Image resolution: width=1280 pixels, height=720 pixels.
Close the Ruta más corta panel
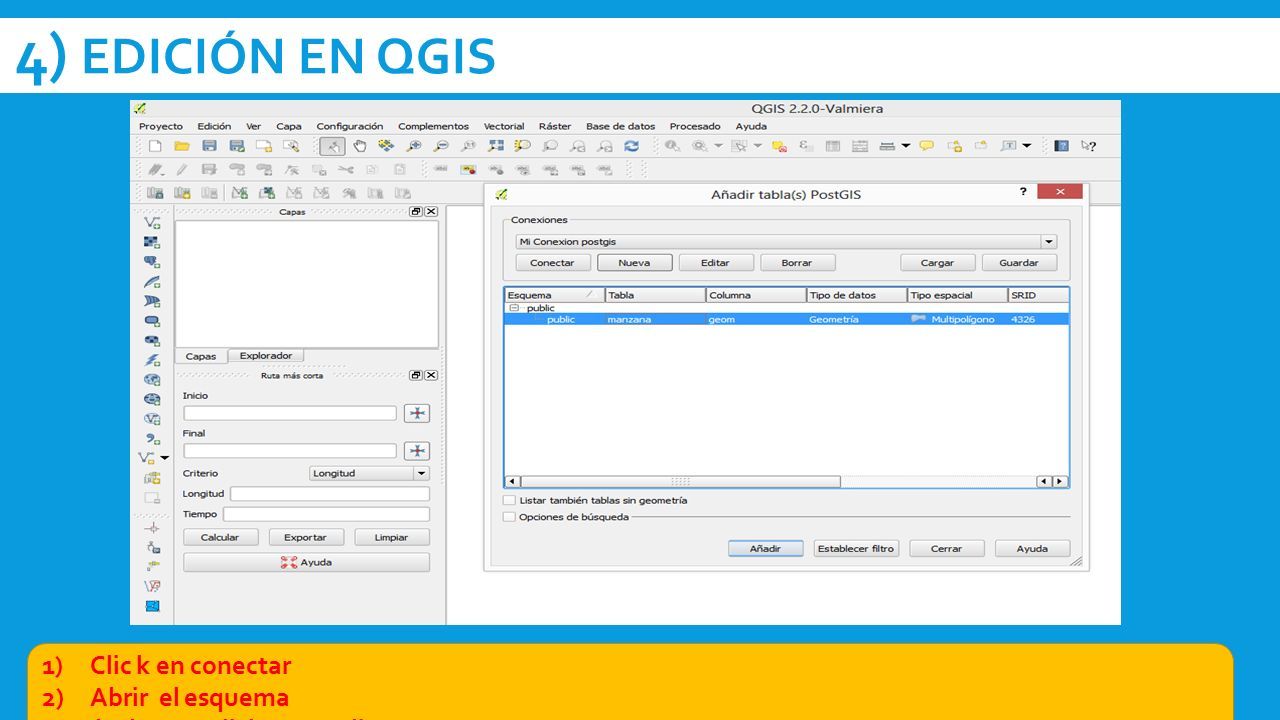[x=431, y=375]
